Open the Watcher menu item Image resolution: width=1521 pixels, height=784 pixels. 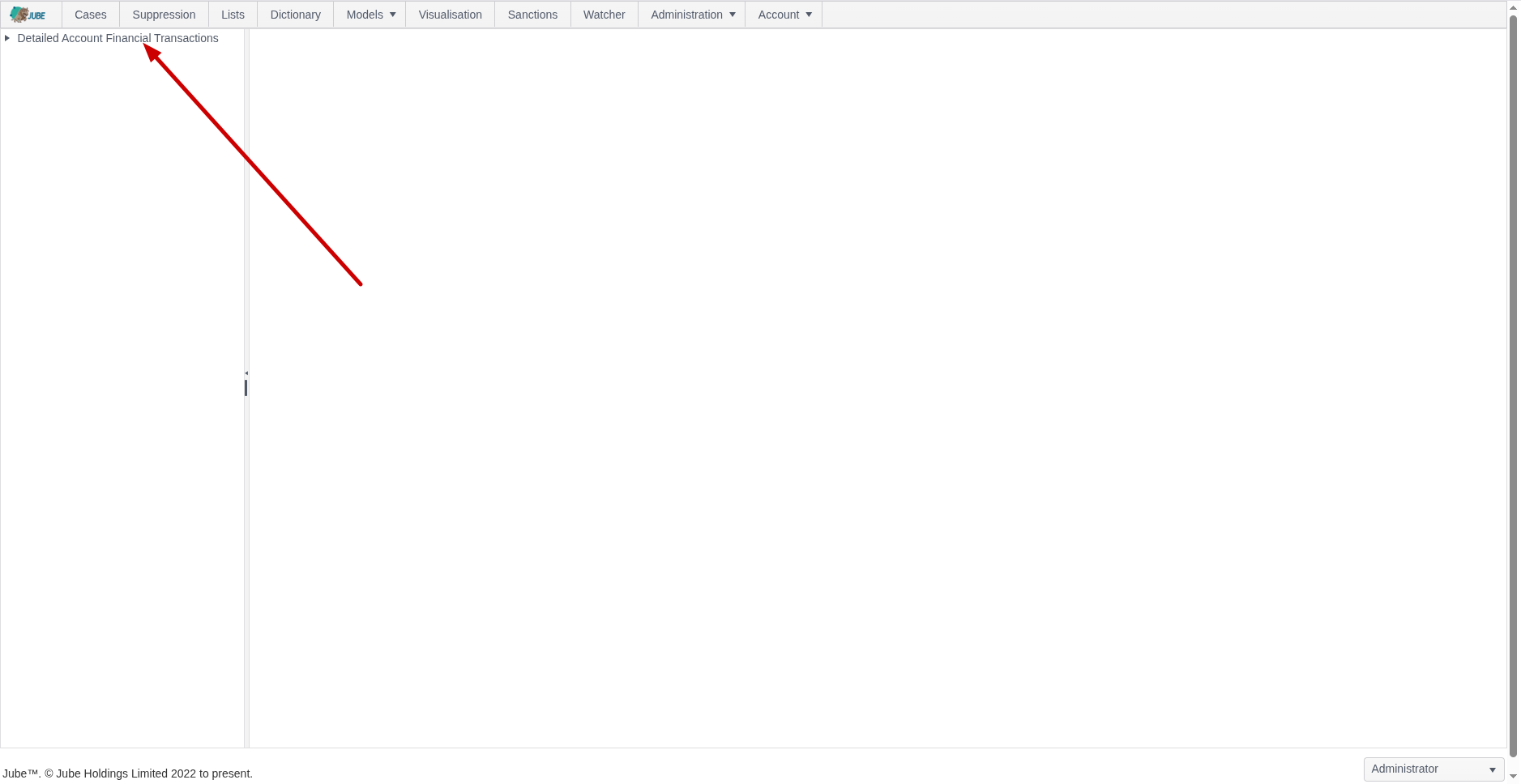pyautogui.click(x=605, y=15)
